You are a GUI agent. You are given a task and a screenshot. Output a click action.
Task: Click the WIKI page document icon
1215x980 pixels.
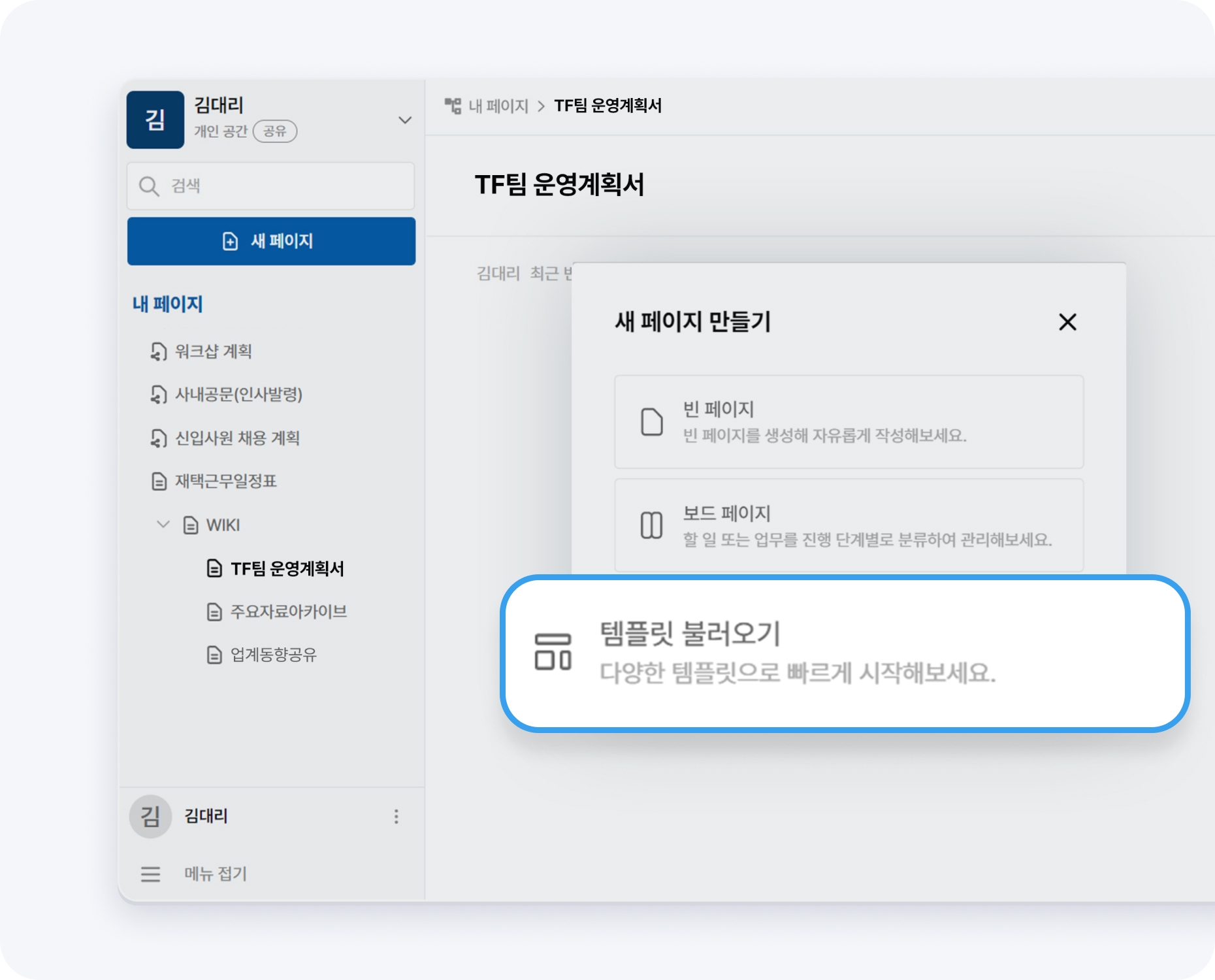190,525
